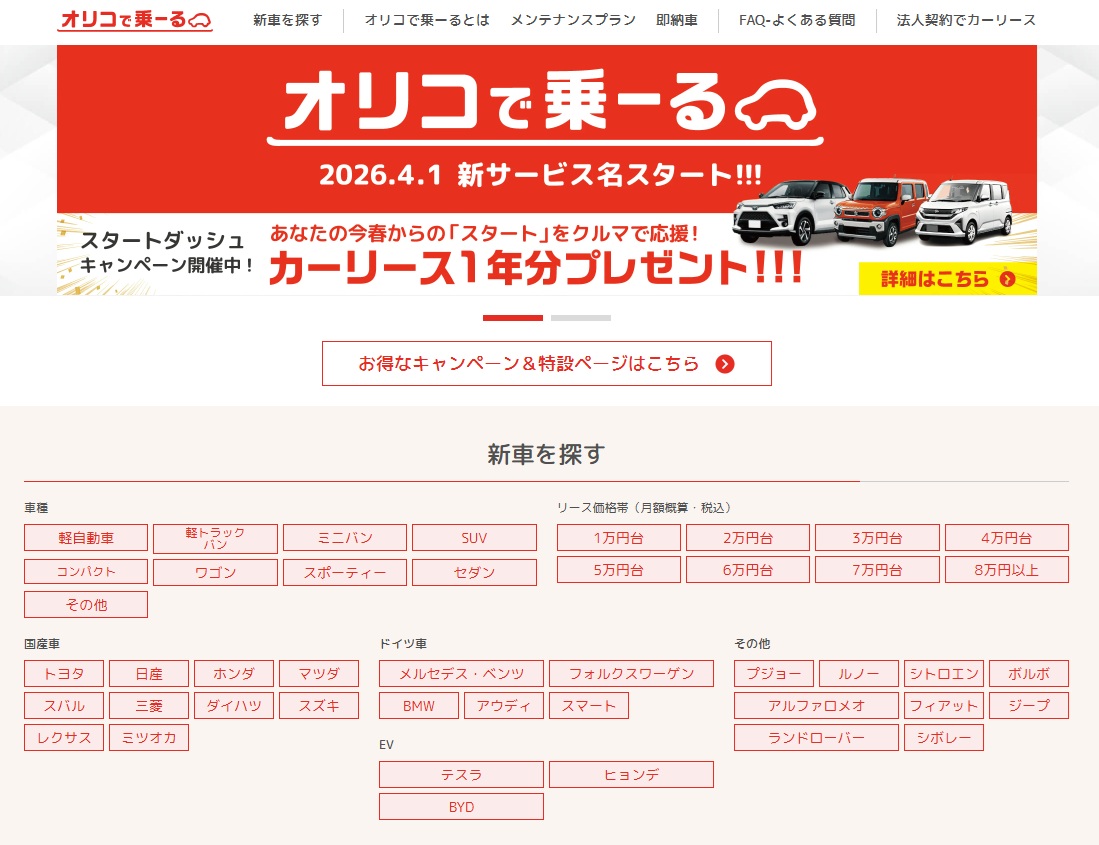Select アルファロメオ maker

coord(817,706)
